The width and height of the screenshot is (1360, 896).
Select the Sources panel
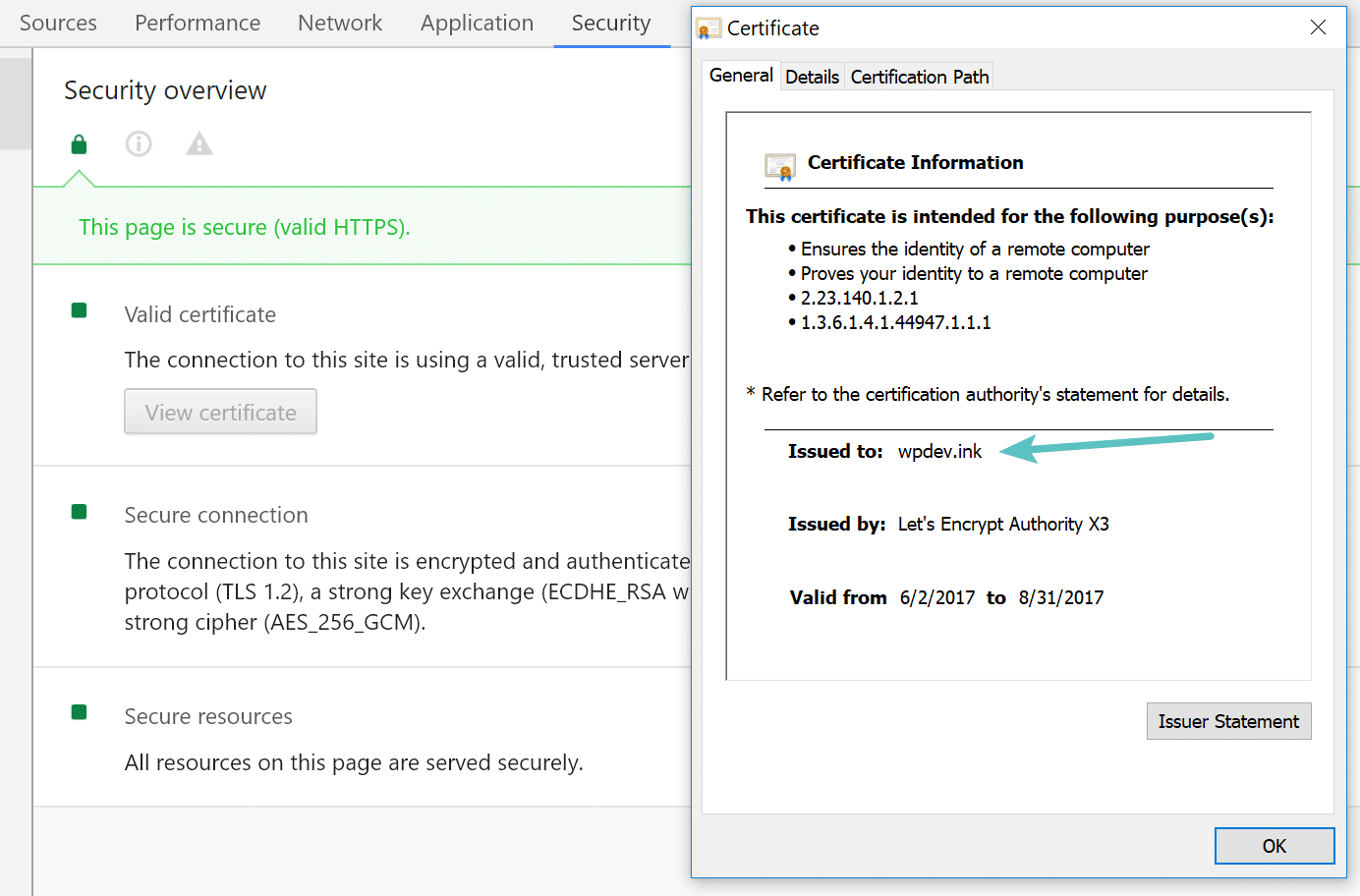pyautogui.click(x=57, y=23)
